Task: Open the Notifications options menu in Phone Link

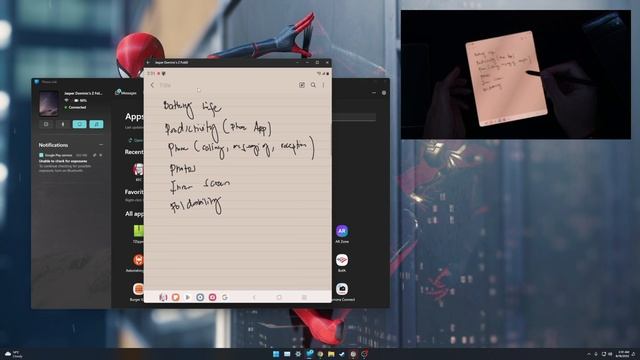Action: [101, 145]
